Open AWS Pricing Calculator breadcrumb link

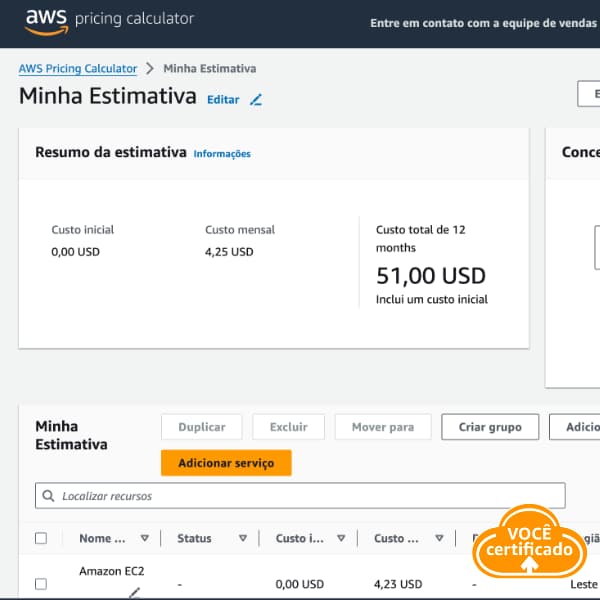78,68
